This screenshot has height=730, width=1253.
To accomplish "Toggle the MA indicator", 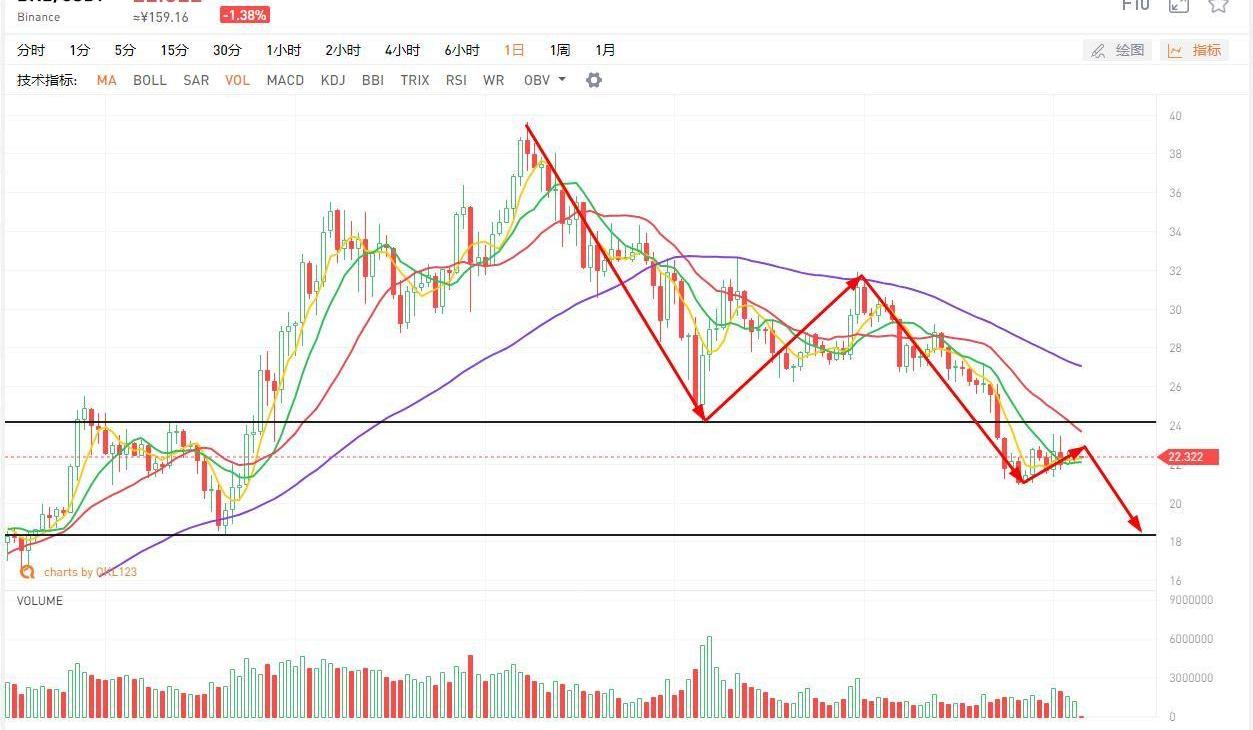I will pos(106,80).
